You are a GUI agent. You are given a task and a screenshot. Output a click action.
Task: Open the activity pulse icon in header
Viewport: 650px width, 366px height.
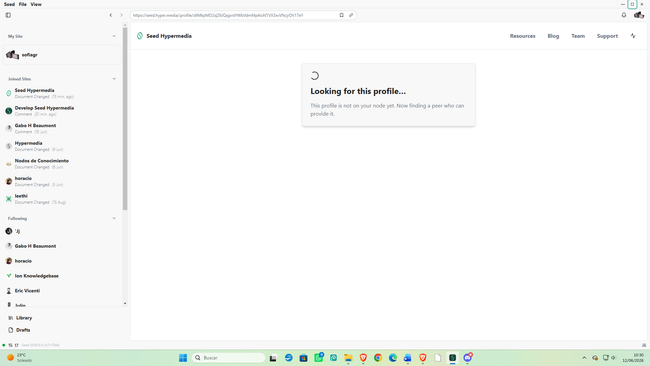tap(633, 36)
